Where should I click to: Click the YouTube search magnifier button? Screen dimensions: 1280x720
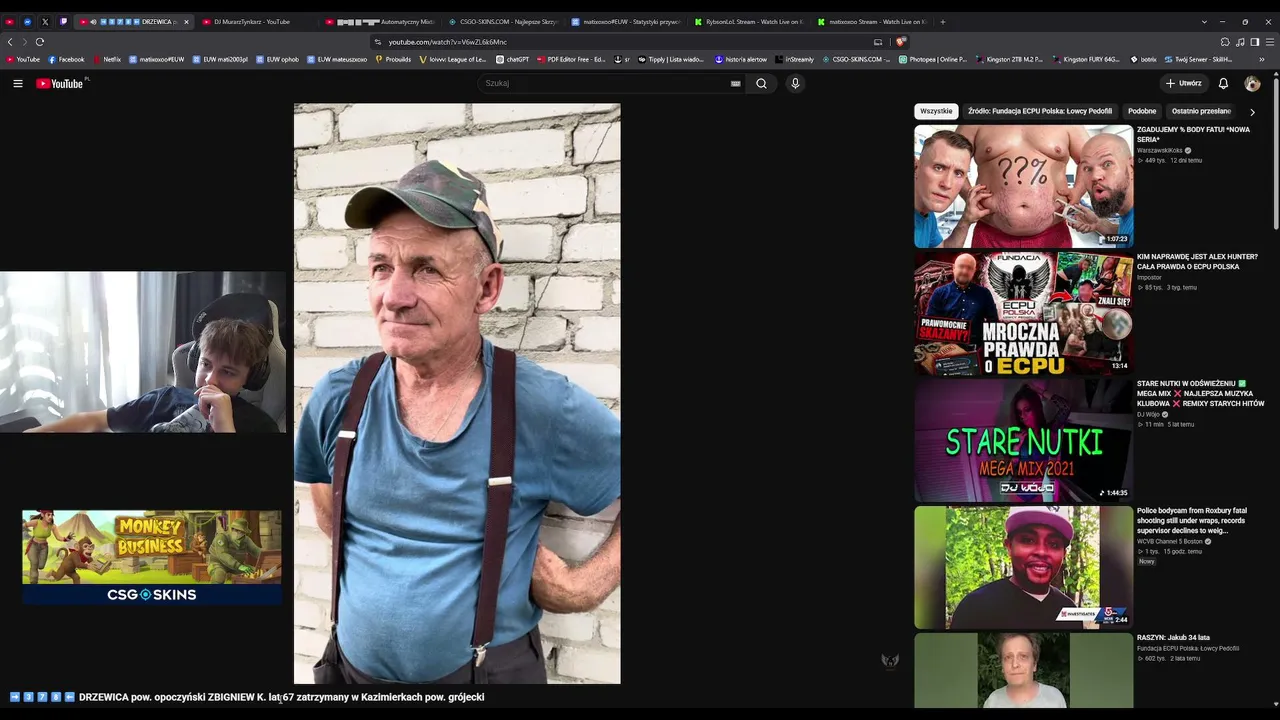coord(761,84)
